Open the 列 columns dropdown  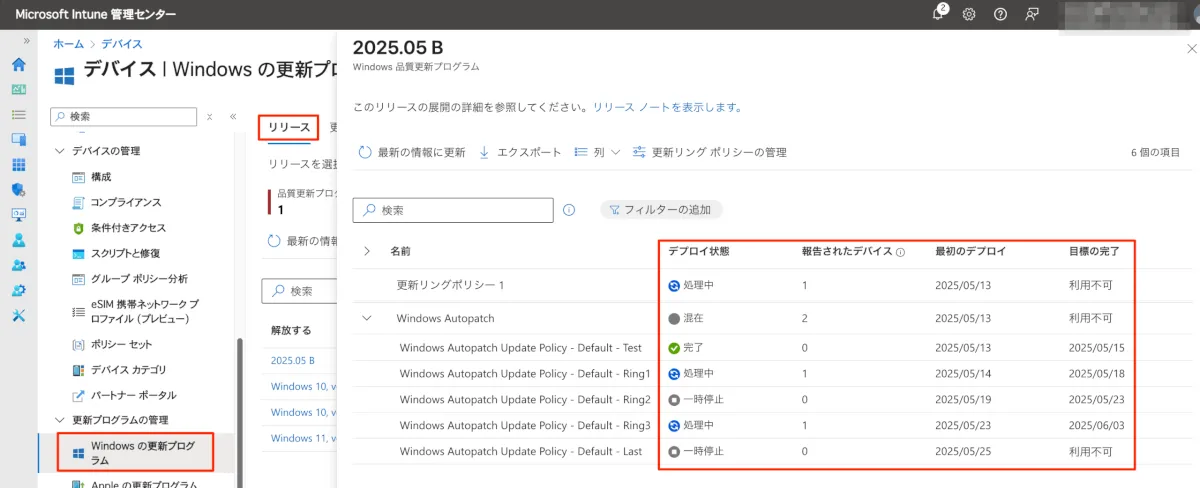click(598, 152)
